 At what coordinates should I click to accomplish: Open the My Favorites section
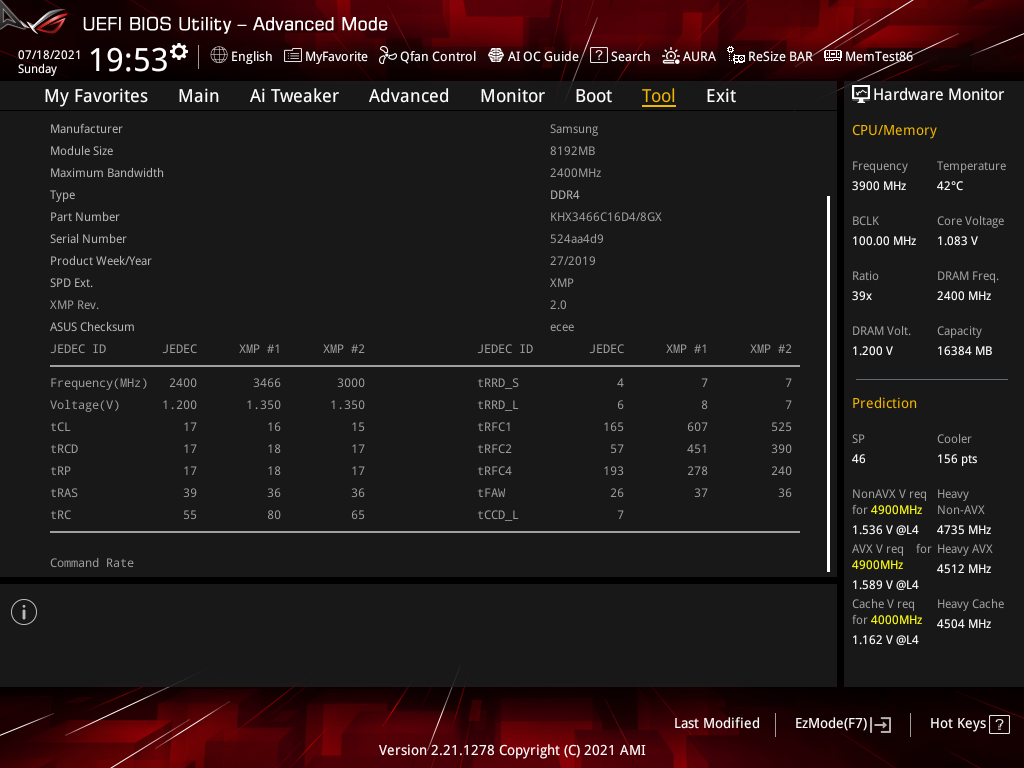coord(95,96)
